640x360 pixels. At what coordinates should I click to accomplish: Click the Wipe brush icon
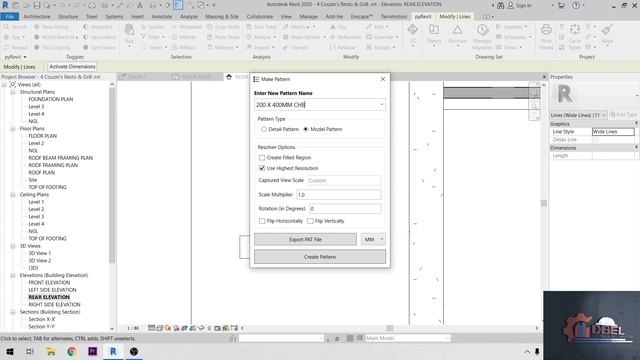click(607, 31)
